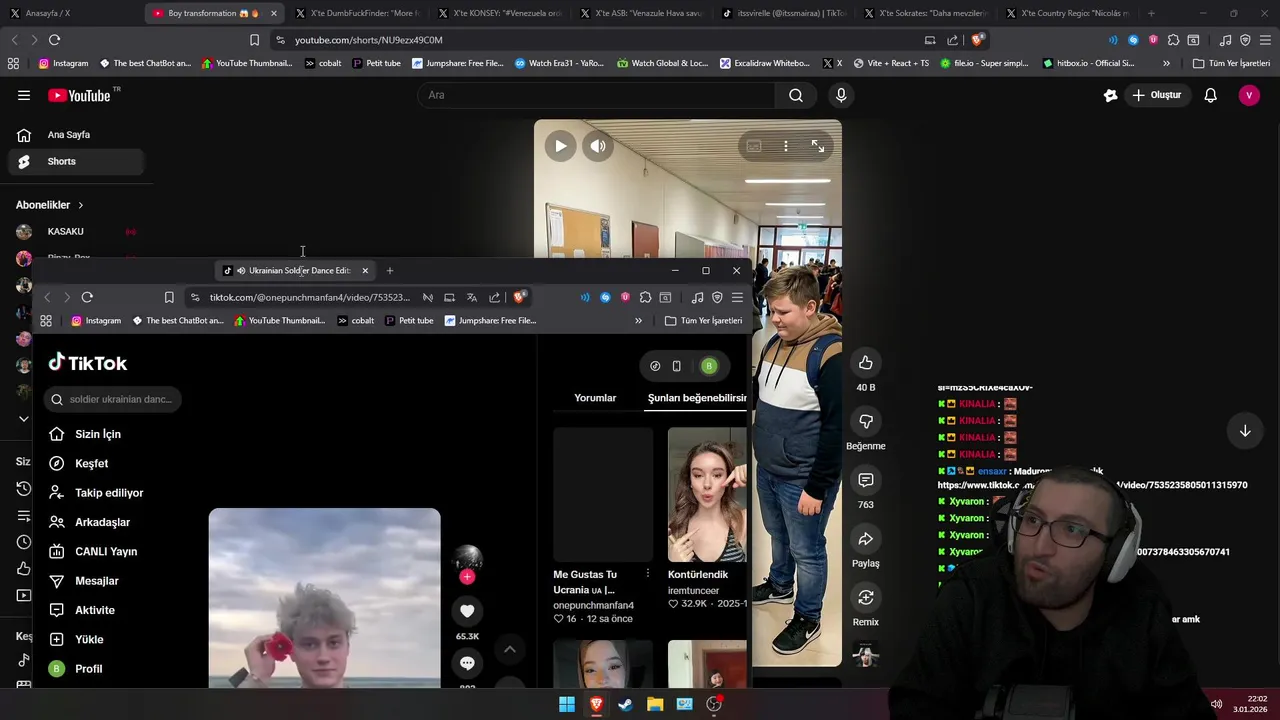Open Kontürlendik video thumbnail

[707, 495]
